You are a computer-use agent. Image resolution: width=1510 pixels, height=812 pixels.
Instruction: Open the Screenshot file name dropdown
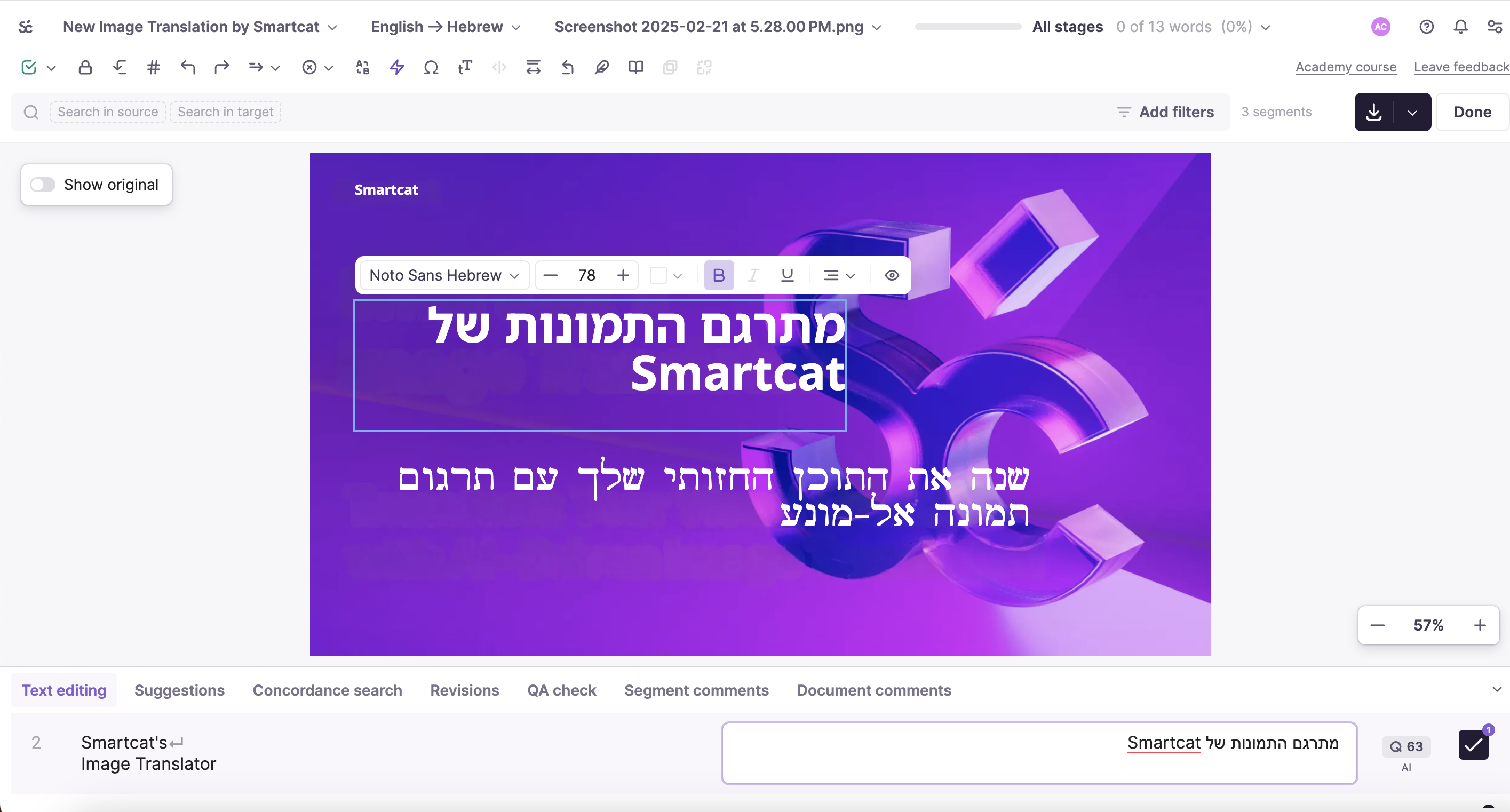(718, 27)
